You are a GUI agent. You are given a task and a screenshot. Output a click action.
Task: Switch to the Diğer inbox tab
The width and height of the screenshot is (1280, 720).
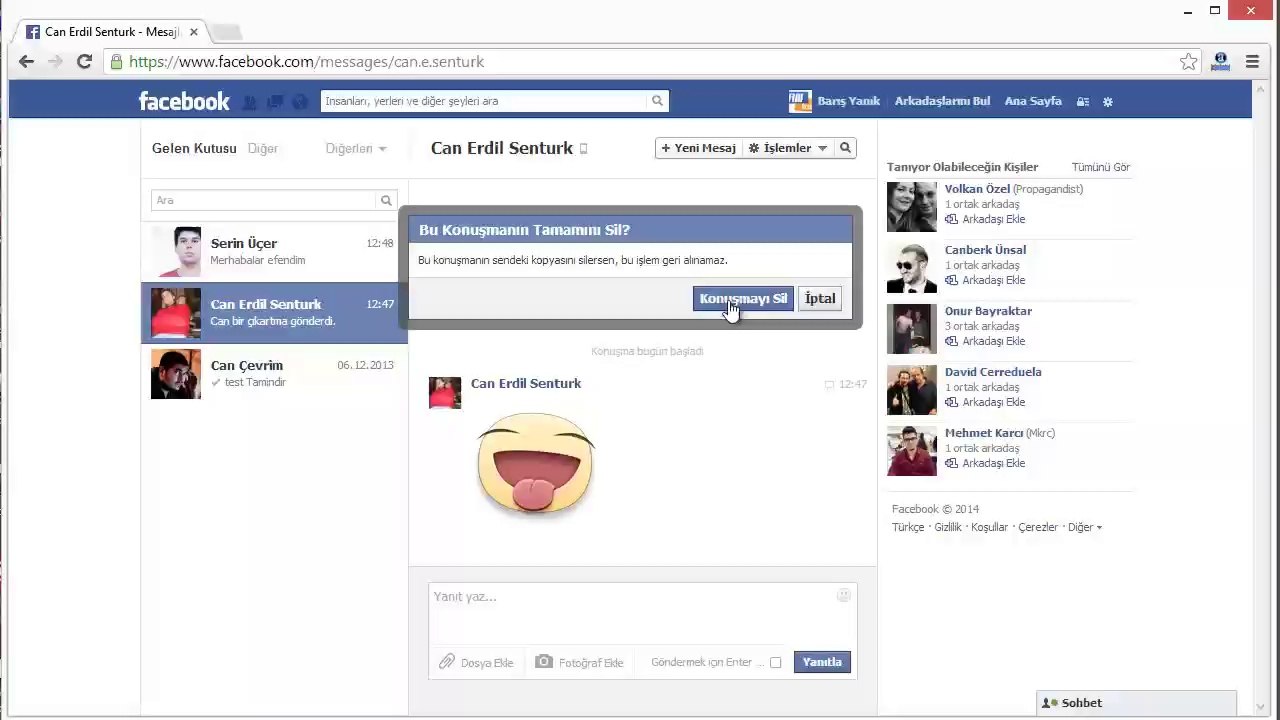point(263,149)
